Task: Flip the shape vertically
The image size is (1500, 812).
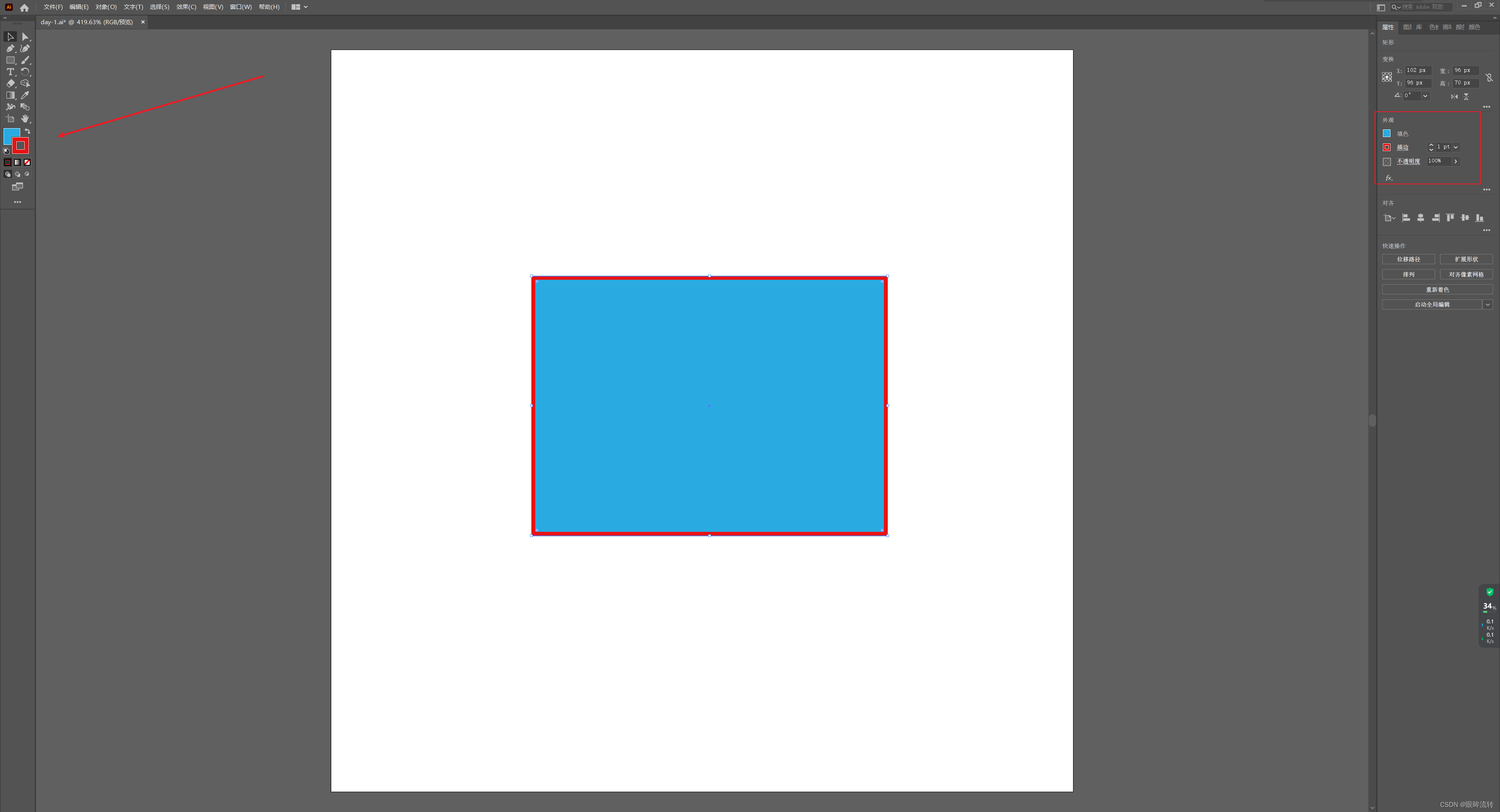Action: (1466, 96)
